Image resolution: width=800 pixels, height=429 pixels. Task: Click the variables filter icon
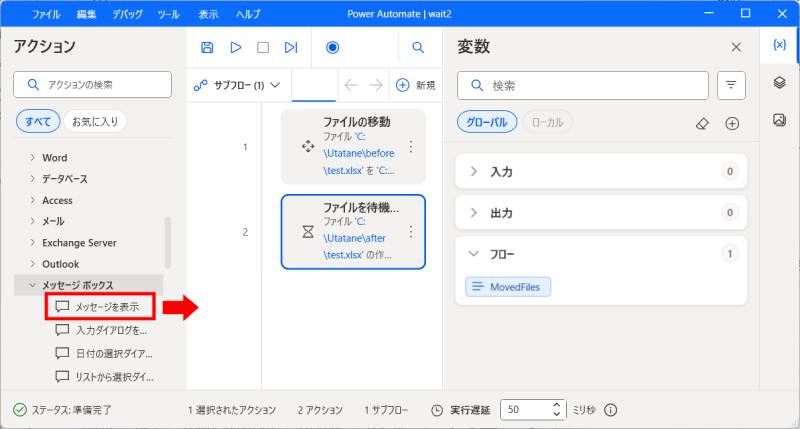pyautogui.click(x=732, y=86)
